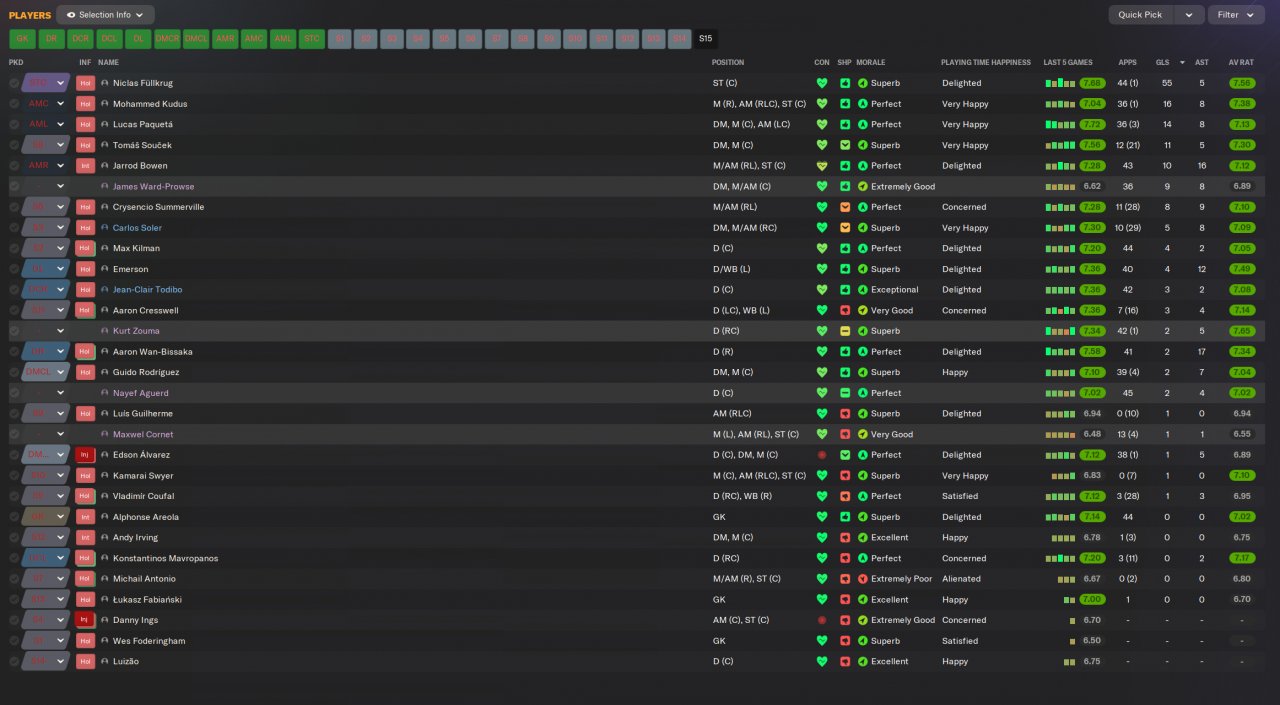Tick the pick checkbox for Kurt Zouma
The width and height of the screenshot is (1280, 705).
point(14,331)
